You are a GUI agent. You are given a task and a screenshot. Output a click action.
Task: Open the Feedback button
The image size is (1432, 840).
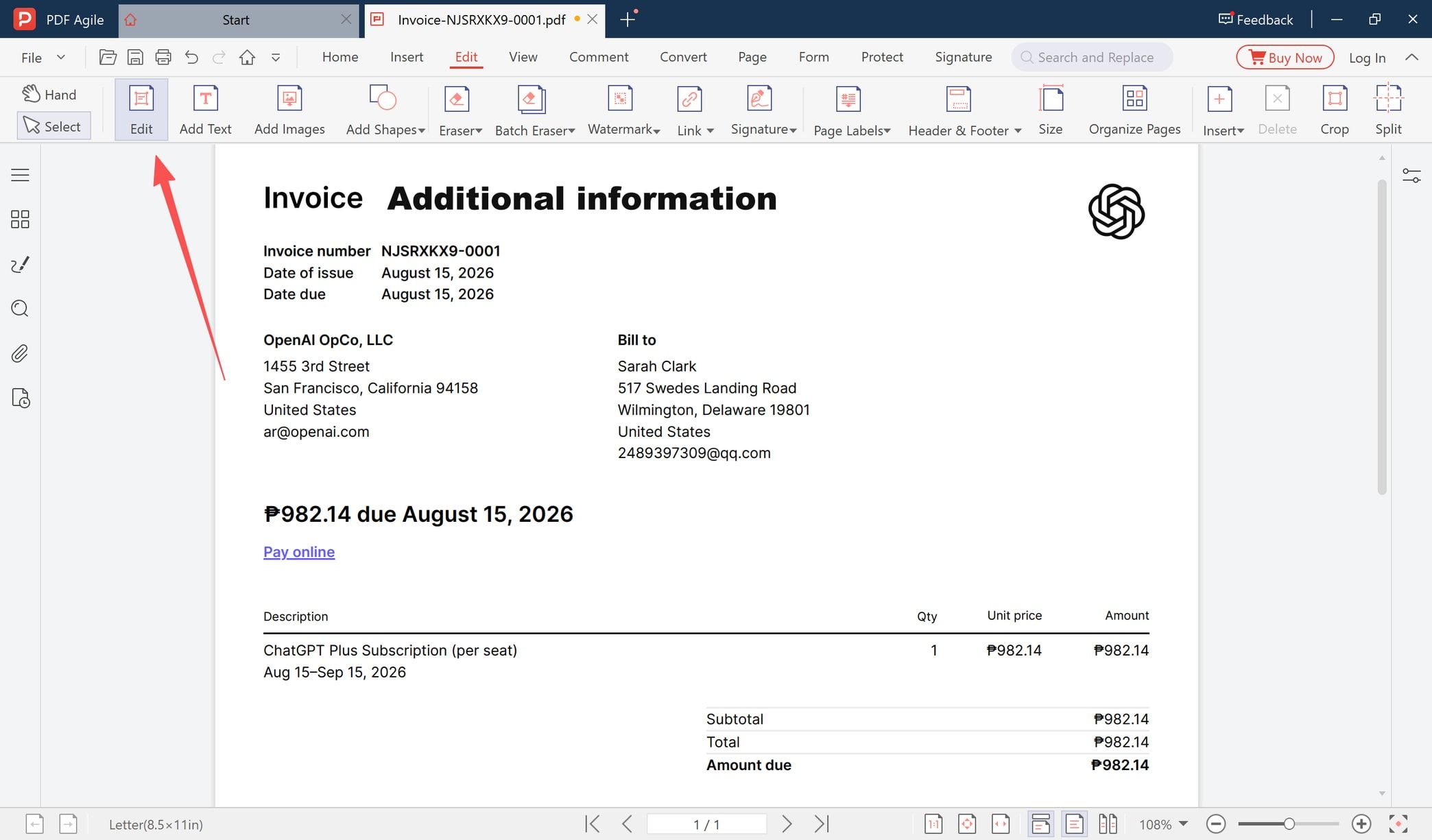point(1256,19)
